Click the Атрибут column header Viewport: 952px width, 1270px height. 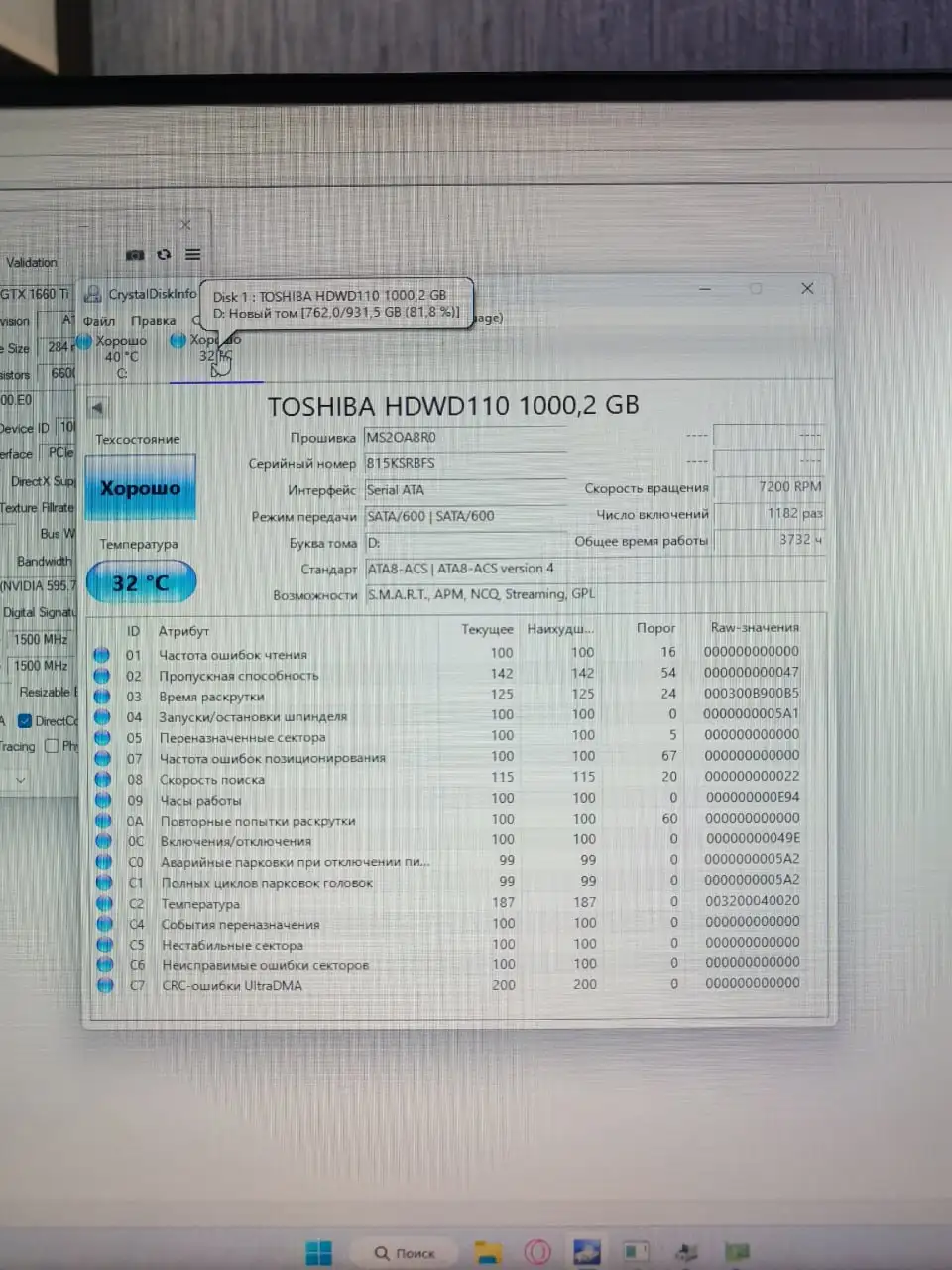pyautogui.click(x=183, y=631)
